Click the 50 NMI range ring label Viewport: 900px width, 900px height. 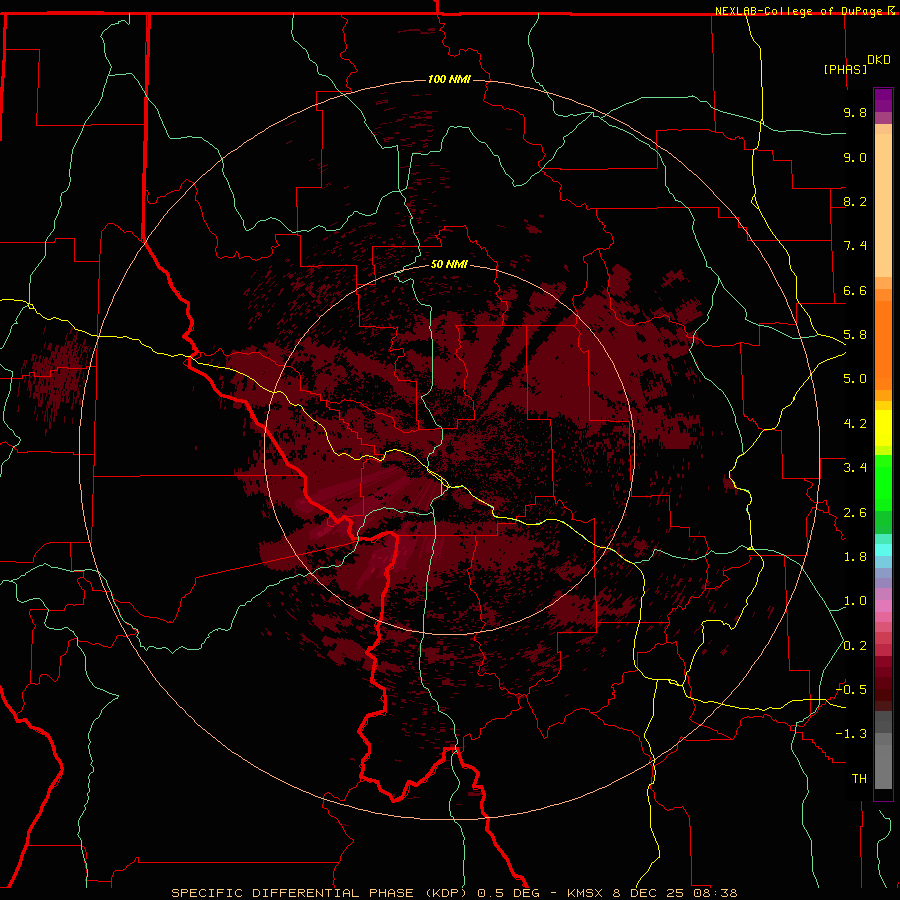point(449,264)
